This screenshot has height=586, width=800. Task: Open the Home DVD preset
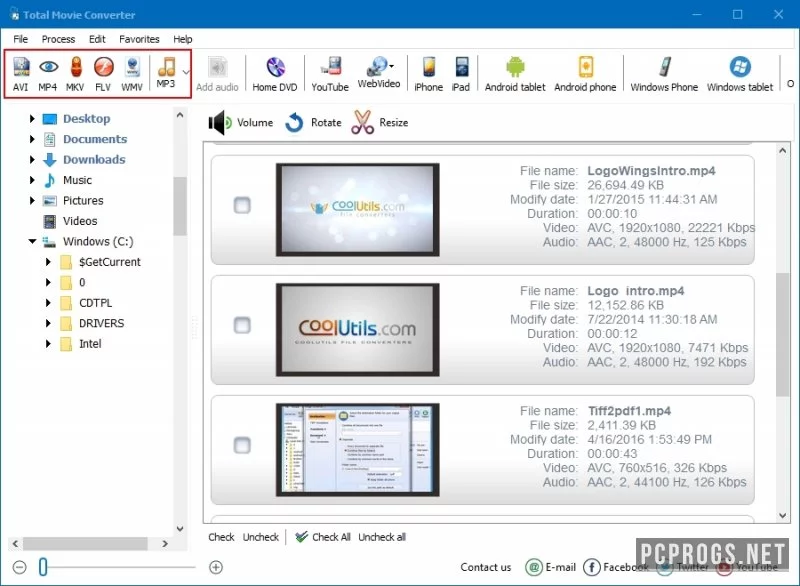pyautogui.click(x=275, y=74)
